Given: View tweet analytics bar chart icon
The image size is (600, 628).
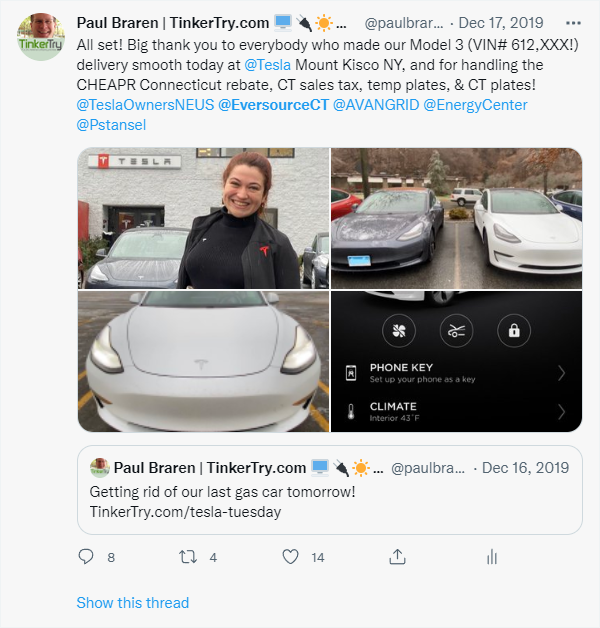Looking at the screenshot, I should 492,557.
